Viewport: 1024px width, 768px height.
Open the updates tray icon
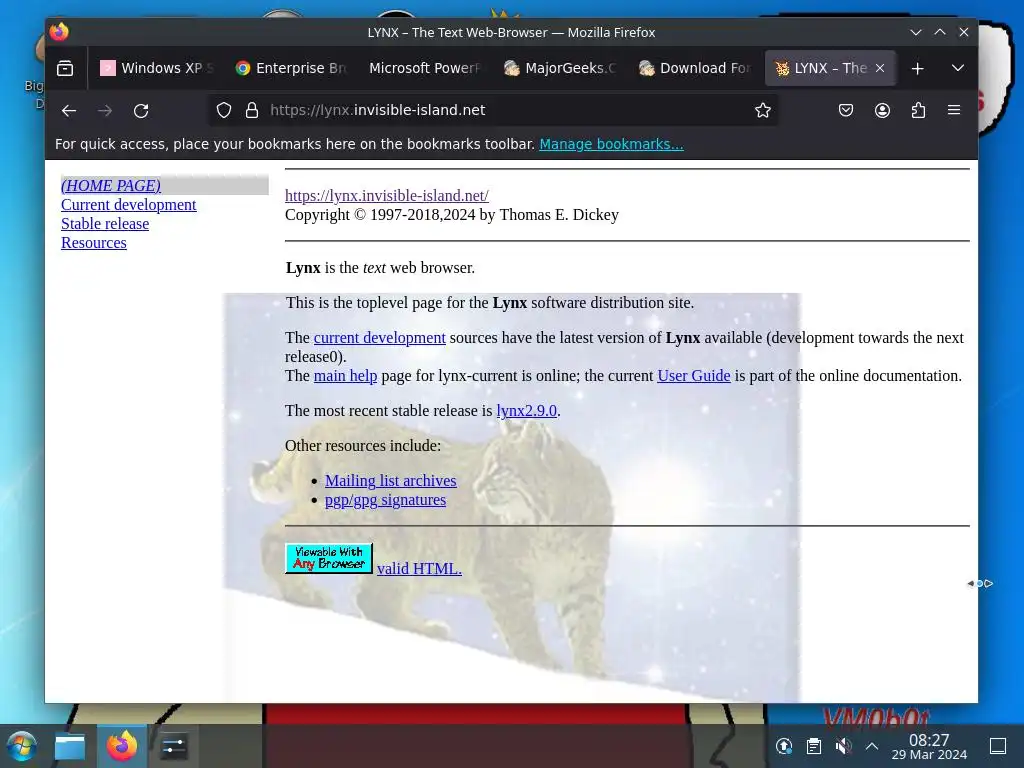pos(784,746)
